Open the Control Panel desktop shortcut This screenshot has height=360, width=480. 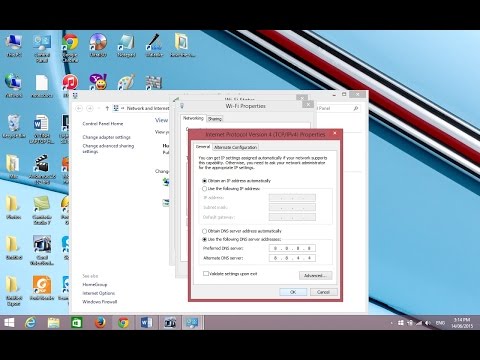click(42, 48)
